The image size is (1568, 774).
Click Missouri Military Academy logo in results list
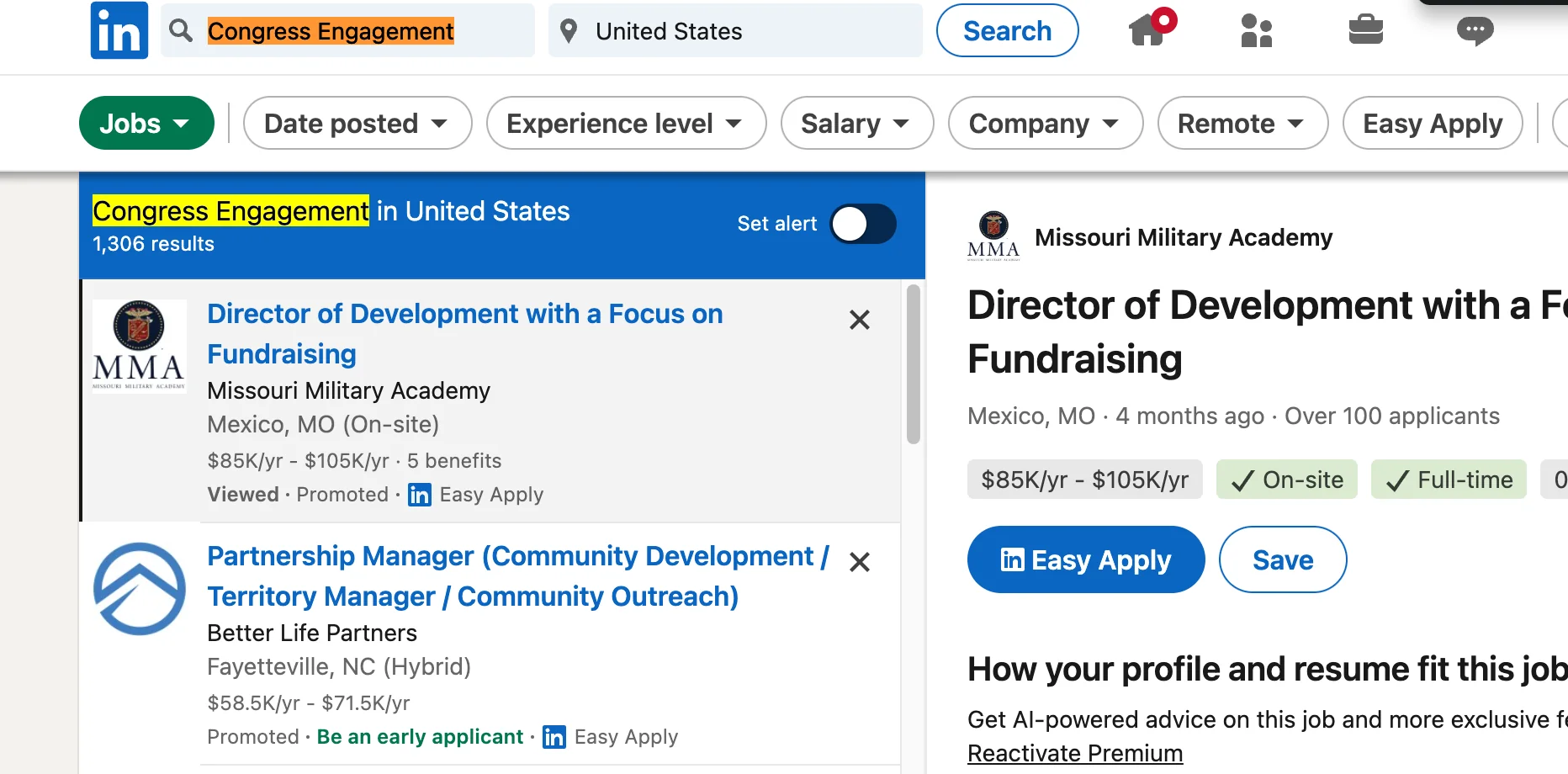139,346
